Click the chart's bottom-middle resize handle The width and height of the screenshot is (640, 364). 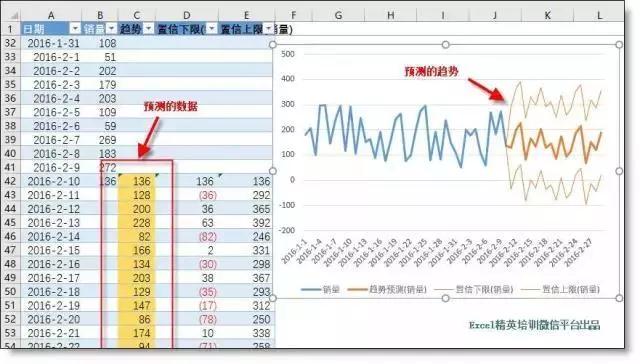tap(446, 298)
